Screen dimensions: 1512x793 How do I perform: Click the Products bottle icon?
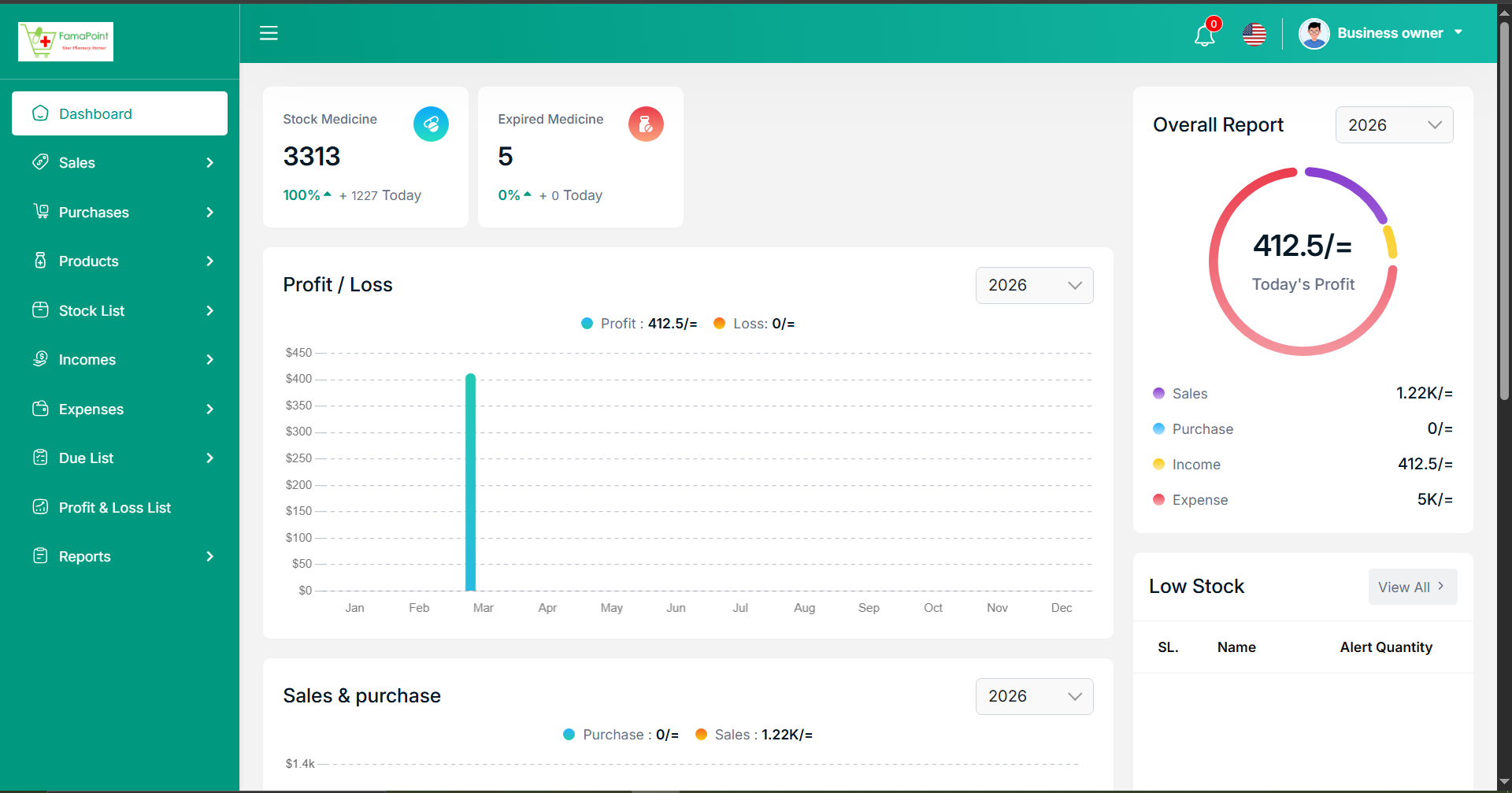point(40,261)
